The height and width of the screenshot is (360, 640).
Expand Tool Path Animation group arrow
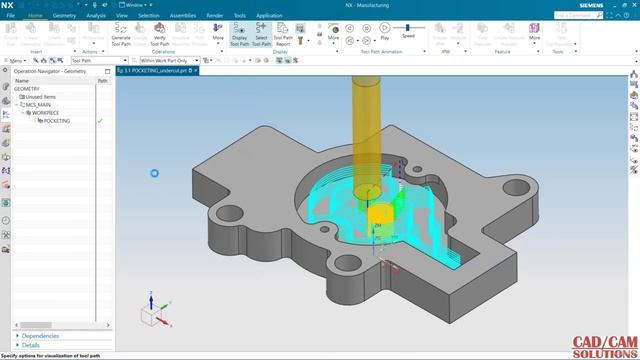pos(424,51)
